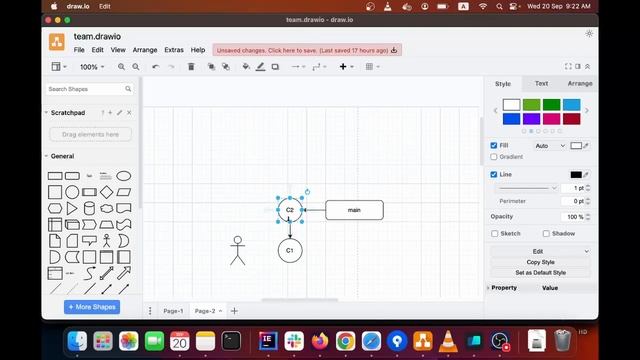Send selected shape to back
The image size is (640, 360).
[x=226, y=67]
